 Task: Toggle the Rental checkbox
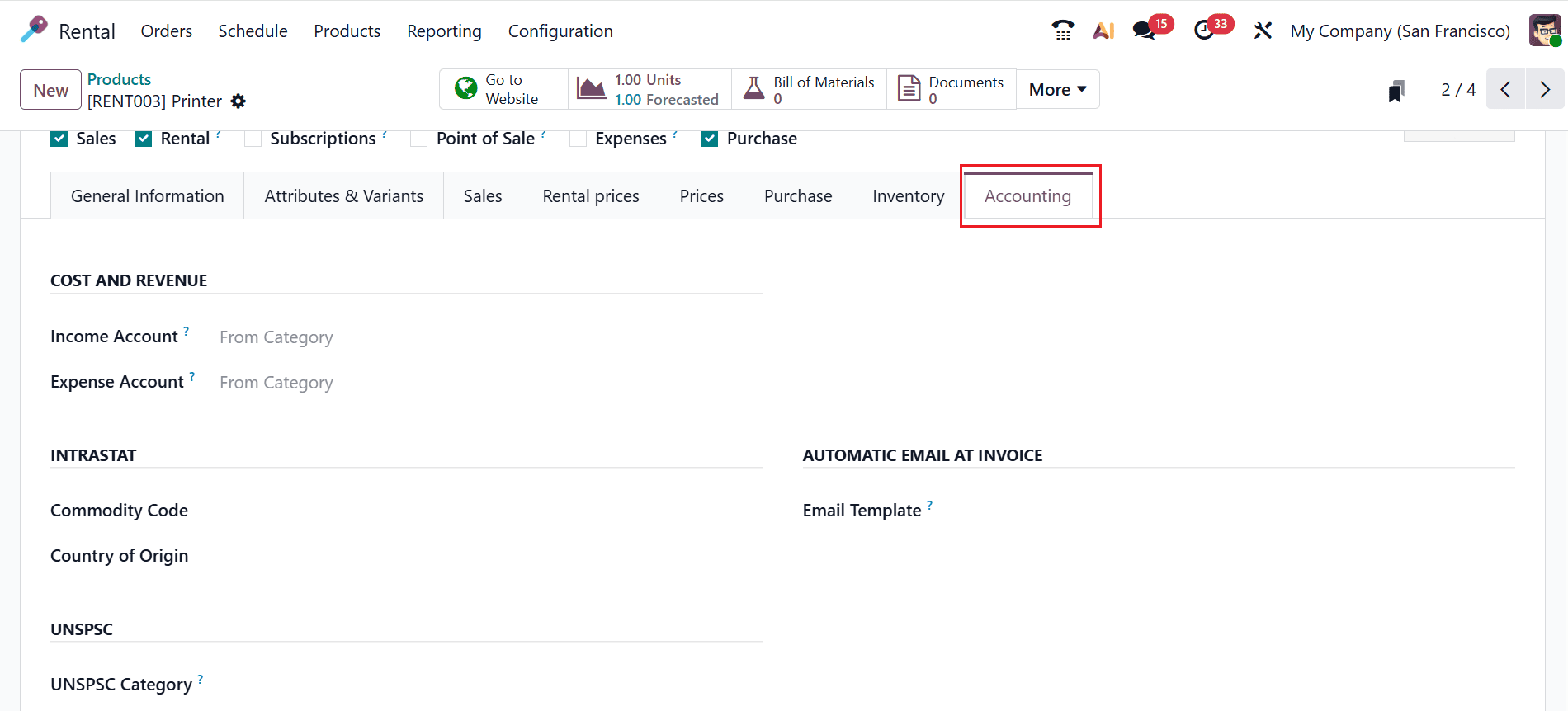pyautogui.click(x=144, y=139)
